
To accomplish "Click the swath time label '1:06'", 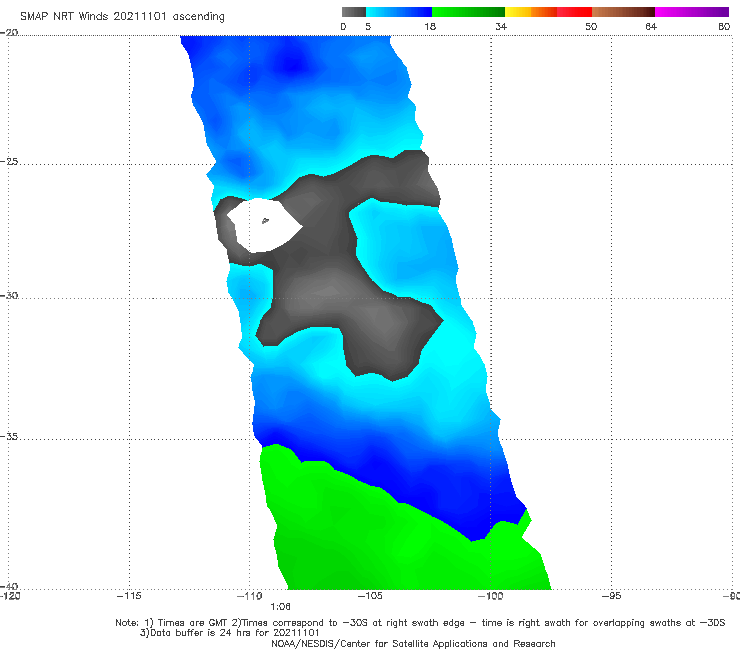I will click(x=280, y=607).
